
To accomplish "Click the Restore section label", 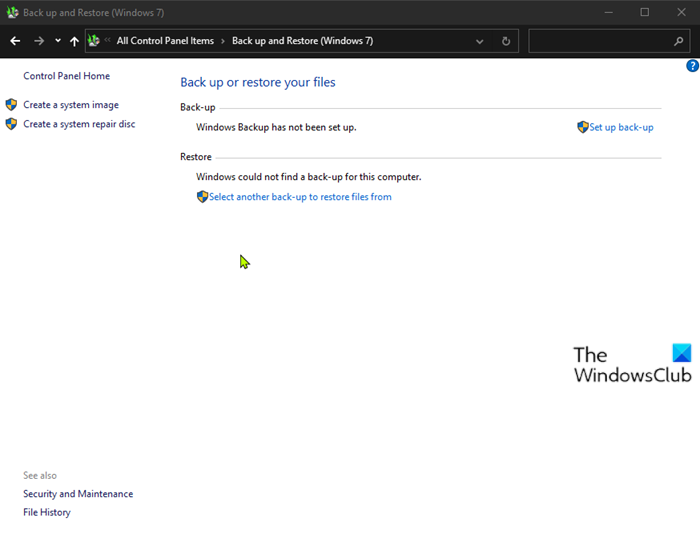I will point(196,157).
